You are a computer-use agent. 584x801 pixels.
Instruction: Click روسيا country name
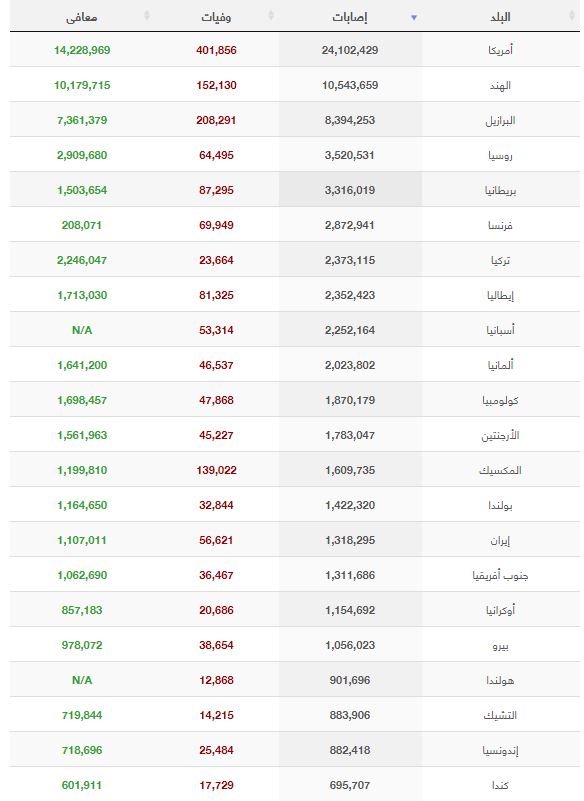pyautogui.click(x=500, y=155)
